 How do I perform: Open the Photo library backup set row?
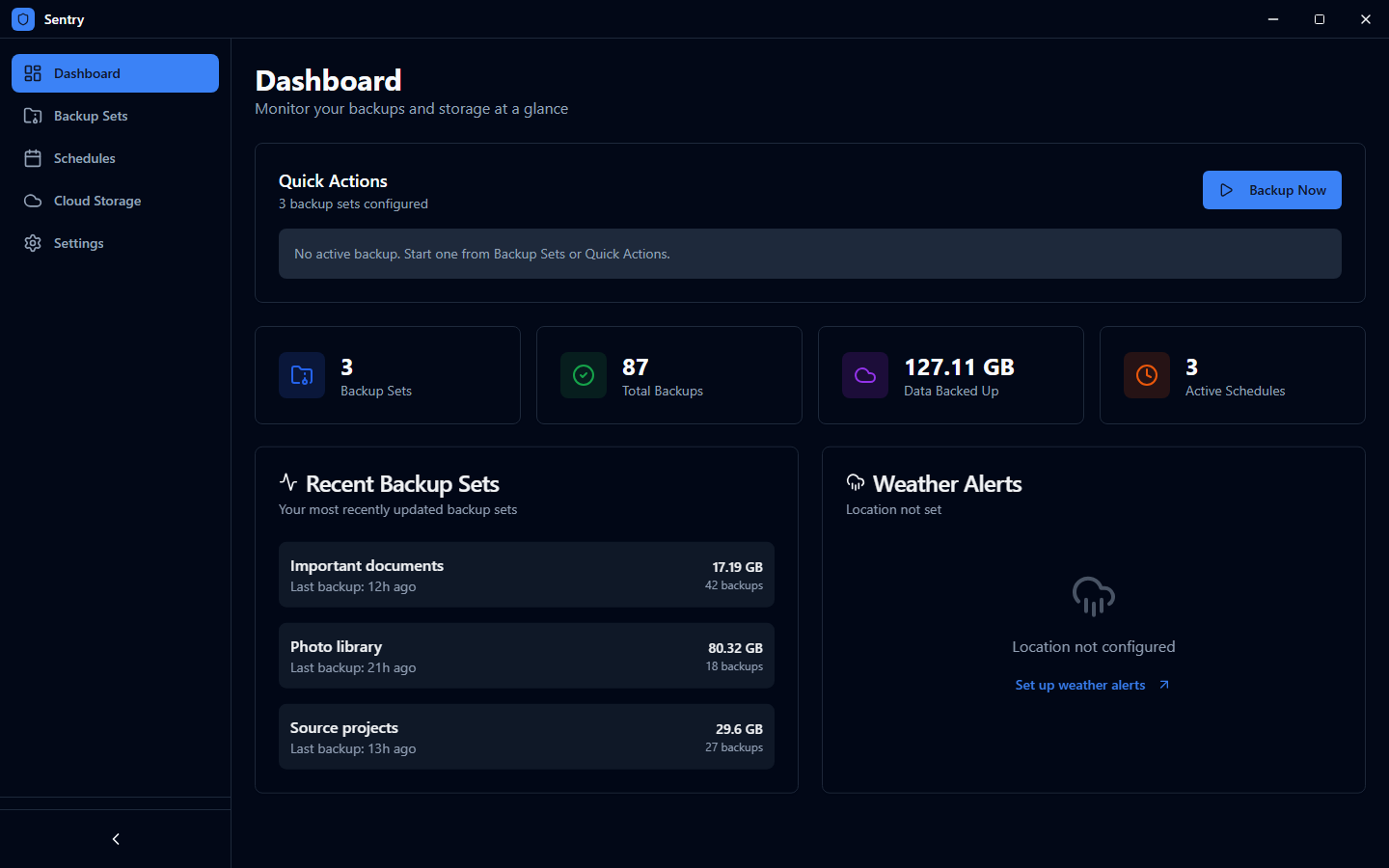527,656
